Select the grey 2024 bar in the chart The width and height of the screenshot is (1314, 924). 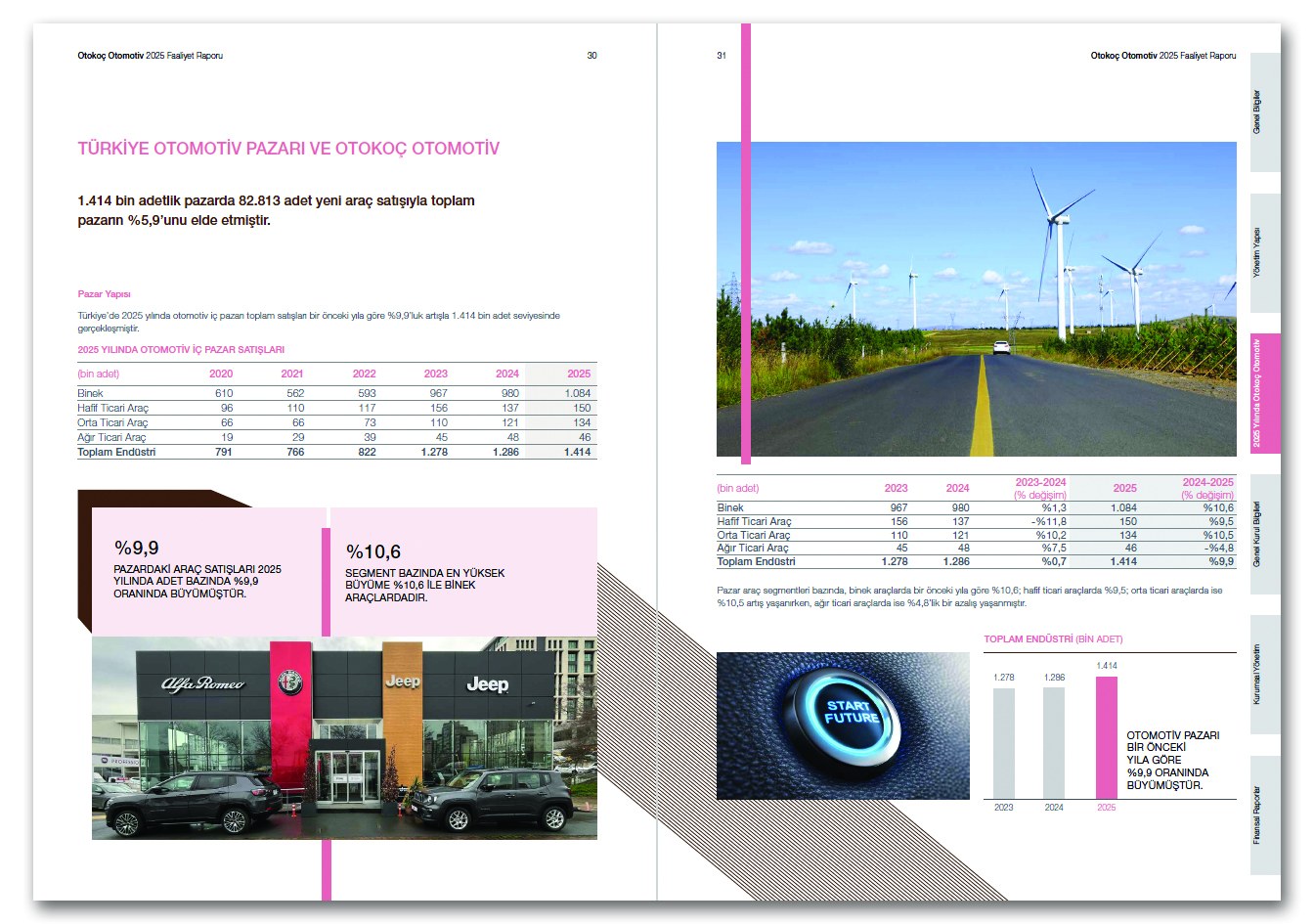[x=1054, y=743]
